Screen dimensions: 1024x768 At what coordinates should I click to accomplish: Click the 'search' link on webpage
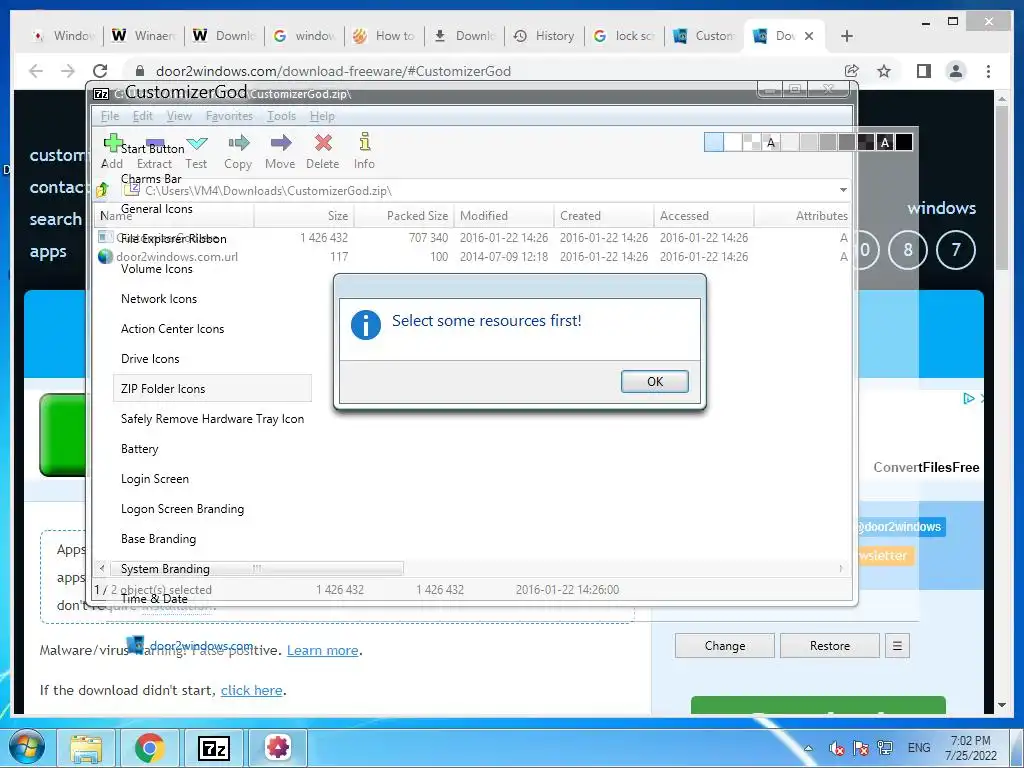point(56,219)
